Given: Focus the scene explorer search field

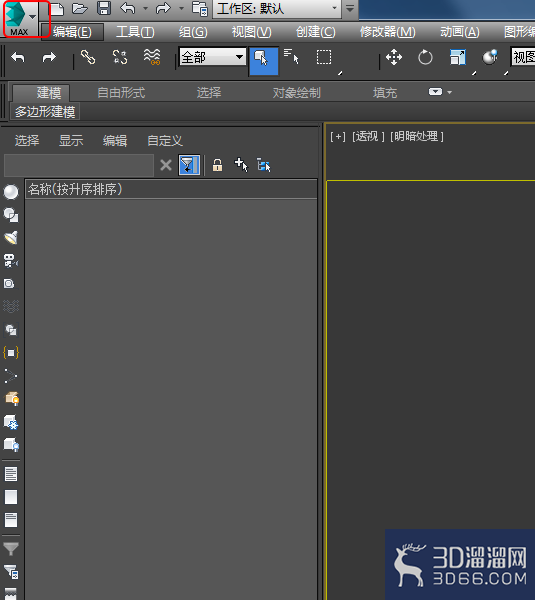Looking at the screenshot, I should click(79, 165).
